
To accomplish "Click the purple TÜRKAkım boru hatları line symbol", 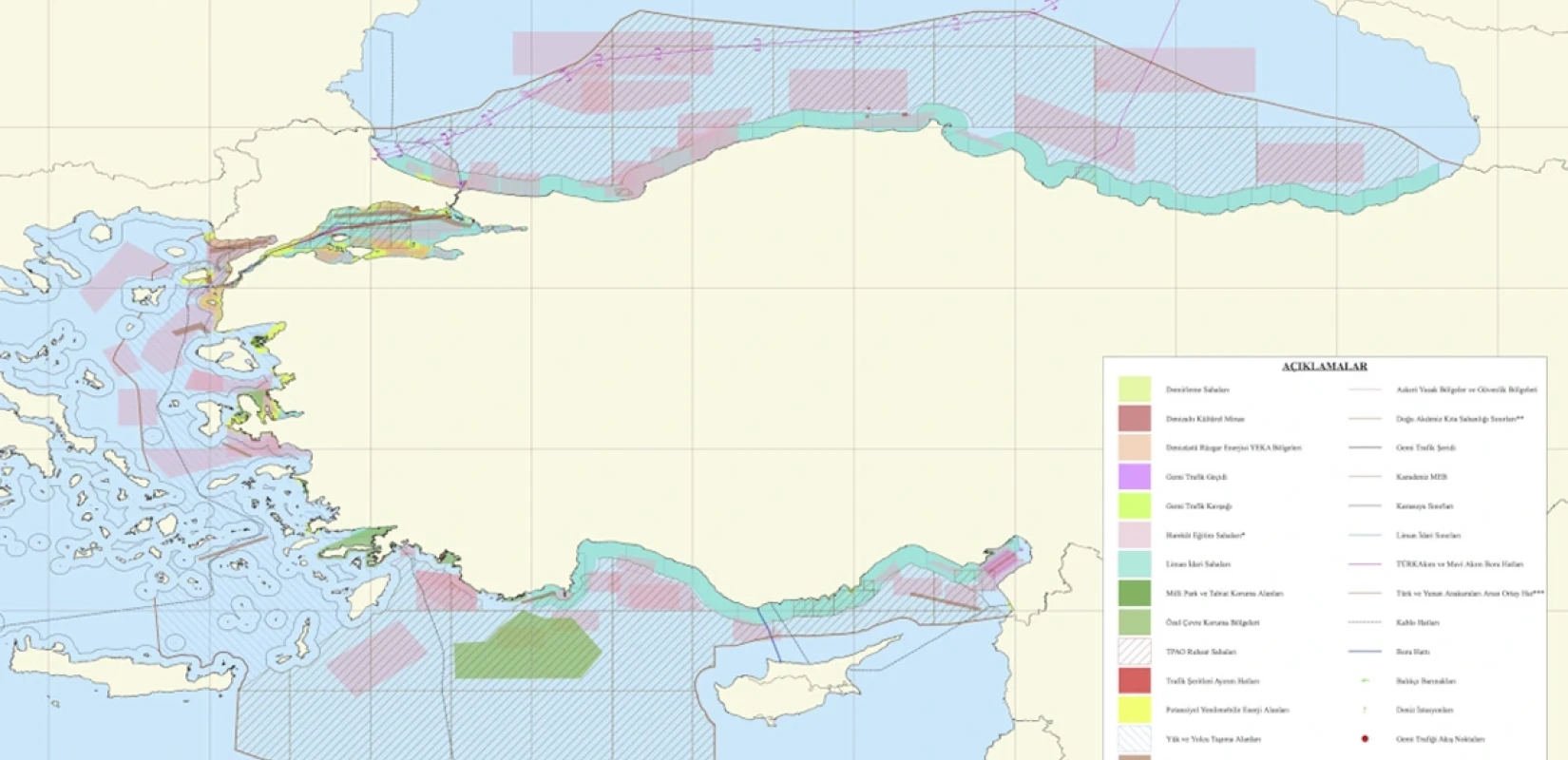I will point(1365,564).
